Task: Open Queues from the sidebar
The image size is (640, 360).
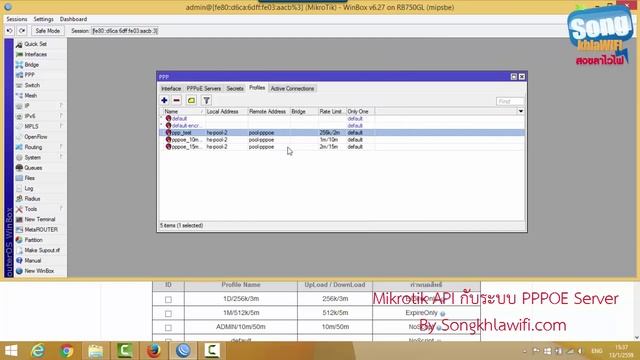Action: click(33, 168)
